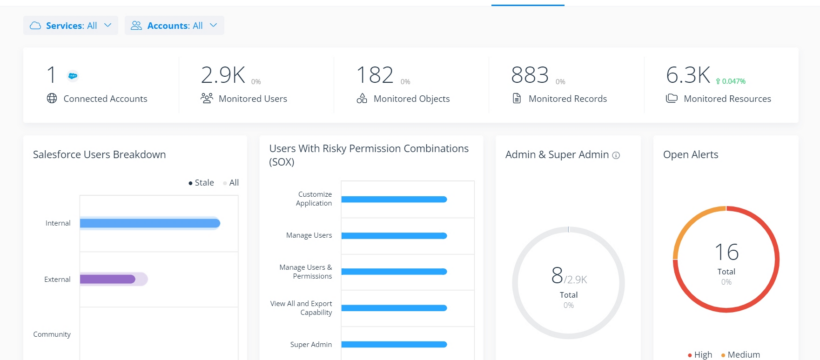The height and width of the screenshot is (360, 820).
Task: Toggle the High alerts legend item
Action: tap(700, 355)
